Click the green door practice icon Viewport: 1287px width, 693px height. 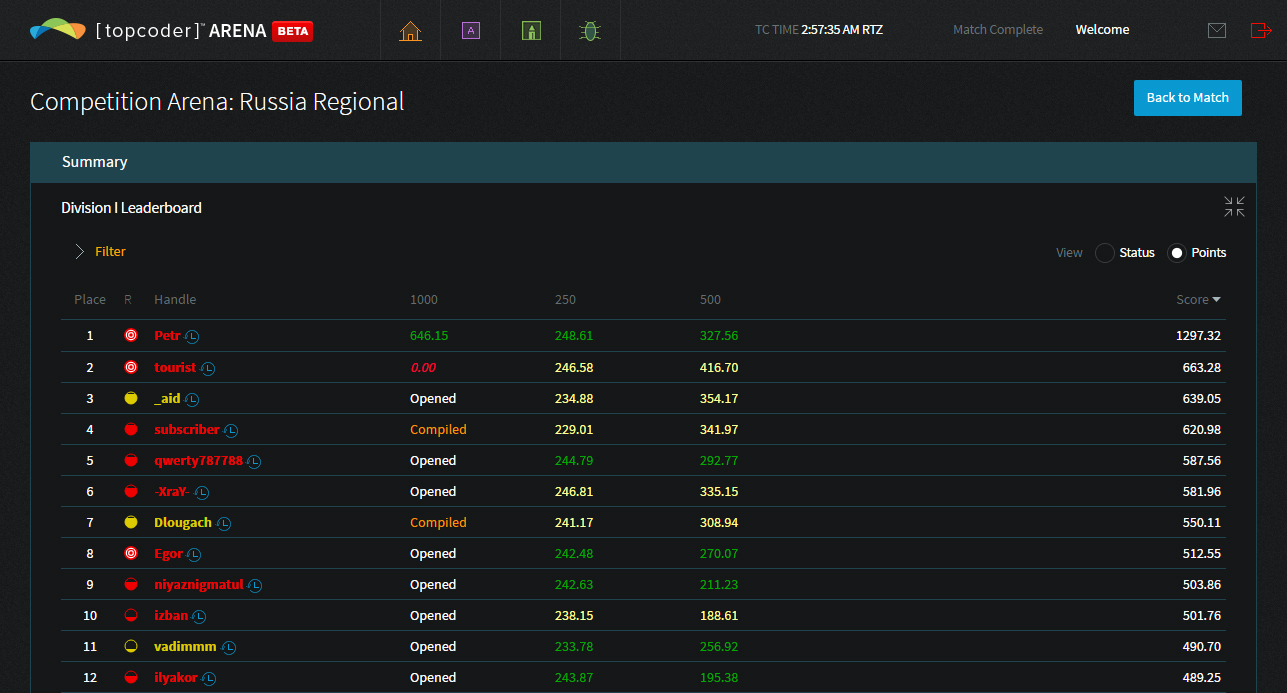(x=531, y=31)
